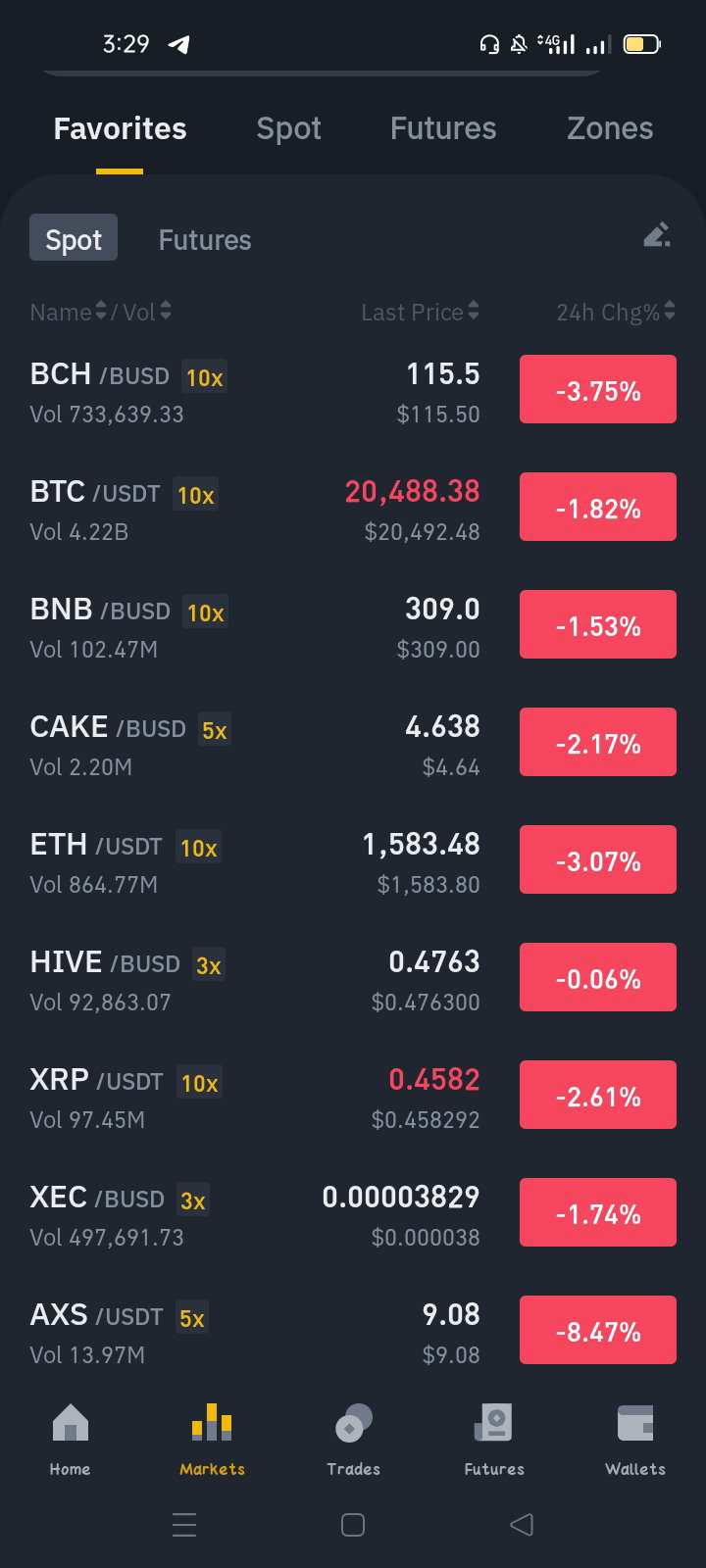Tap the Android recent apps menu icon
Screen dimensions: 706x1568
click(x=184, y=1525)
